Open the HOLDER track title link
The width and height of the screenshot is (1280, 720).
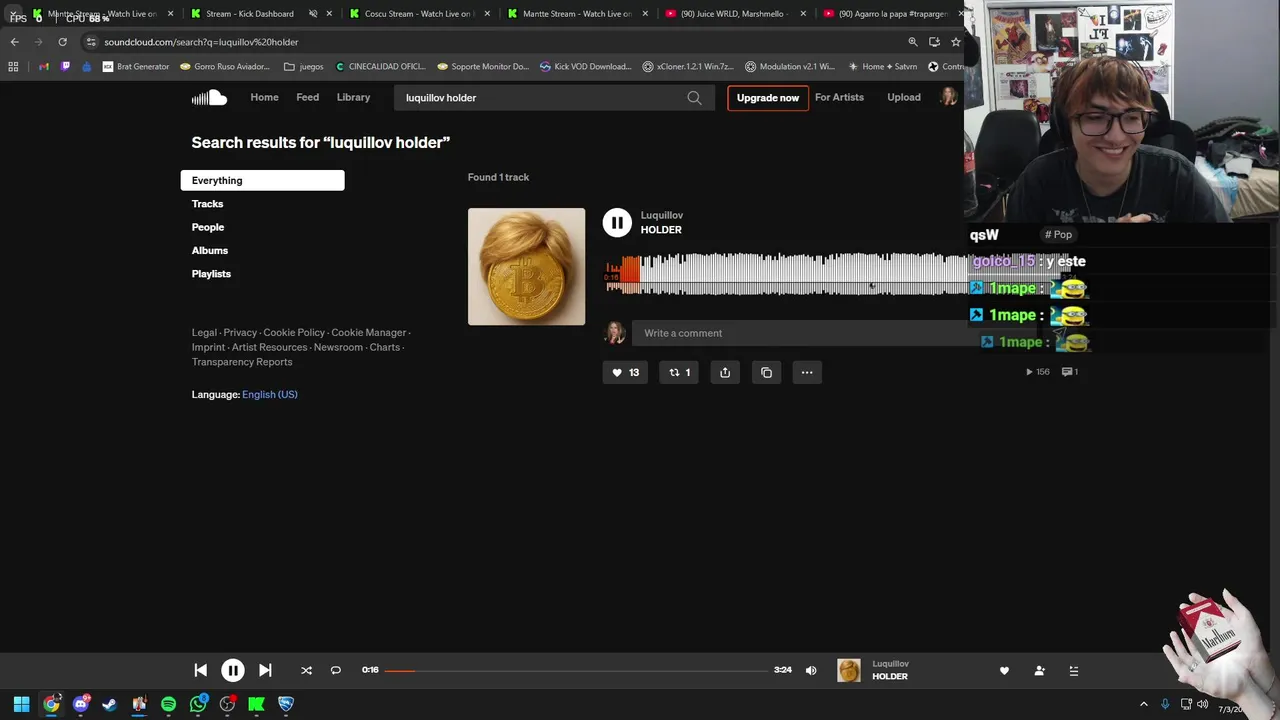(x=661, y=230)
